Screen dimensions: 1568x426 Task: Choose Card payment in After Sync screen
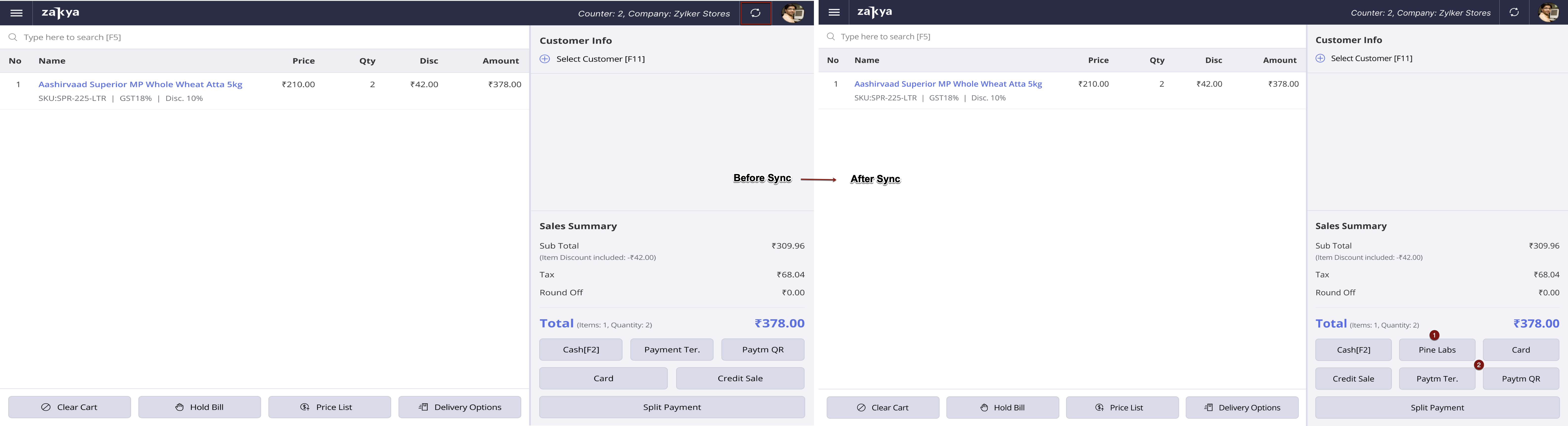point(1521,350)
